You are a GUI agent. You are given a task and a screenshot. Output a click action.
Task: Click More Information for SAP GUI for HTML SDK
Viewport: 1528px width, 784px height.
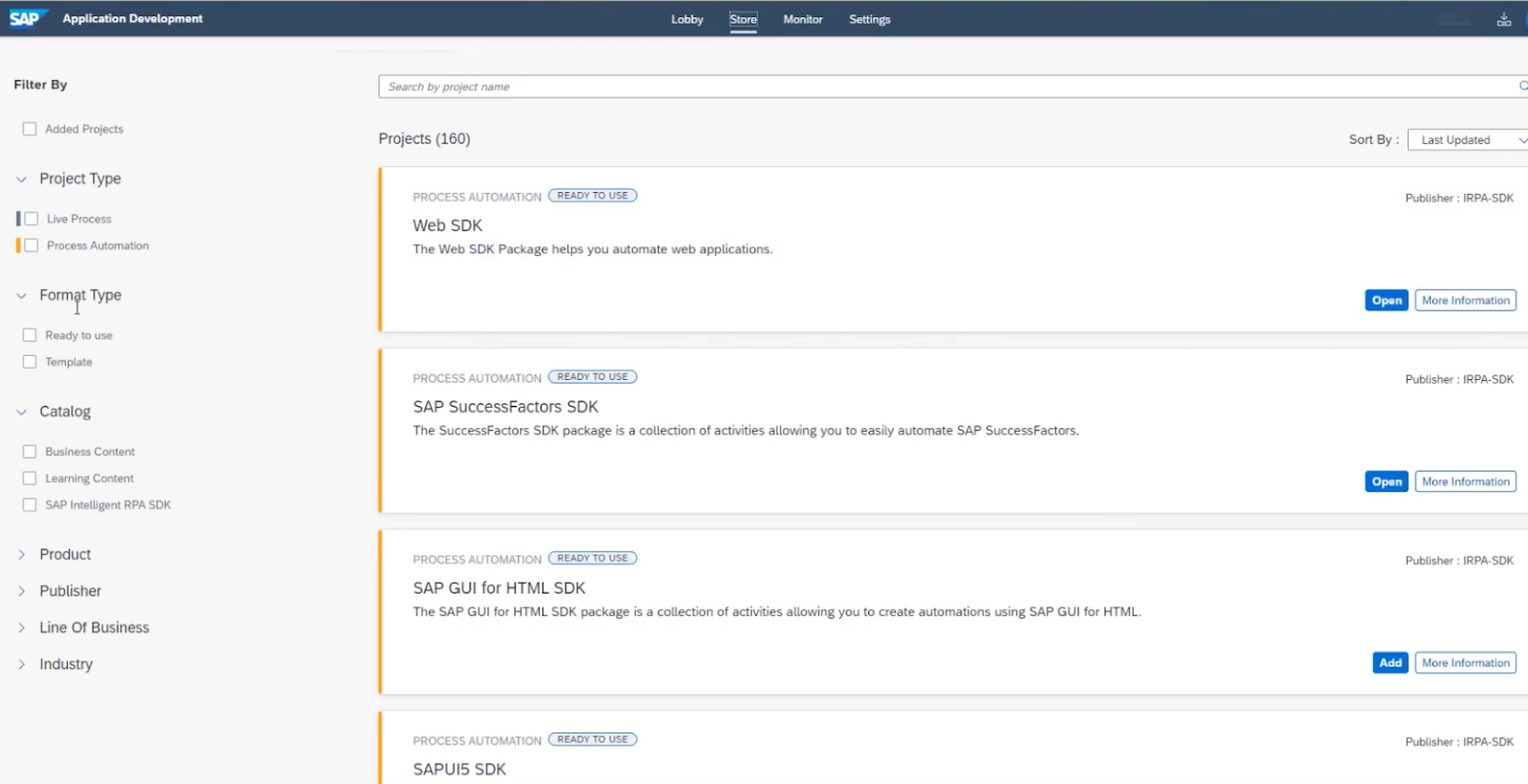click(x=1466, y=663)
